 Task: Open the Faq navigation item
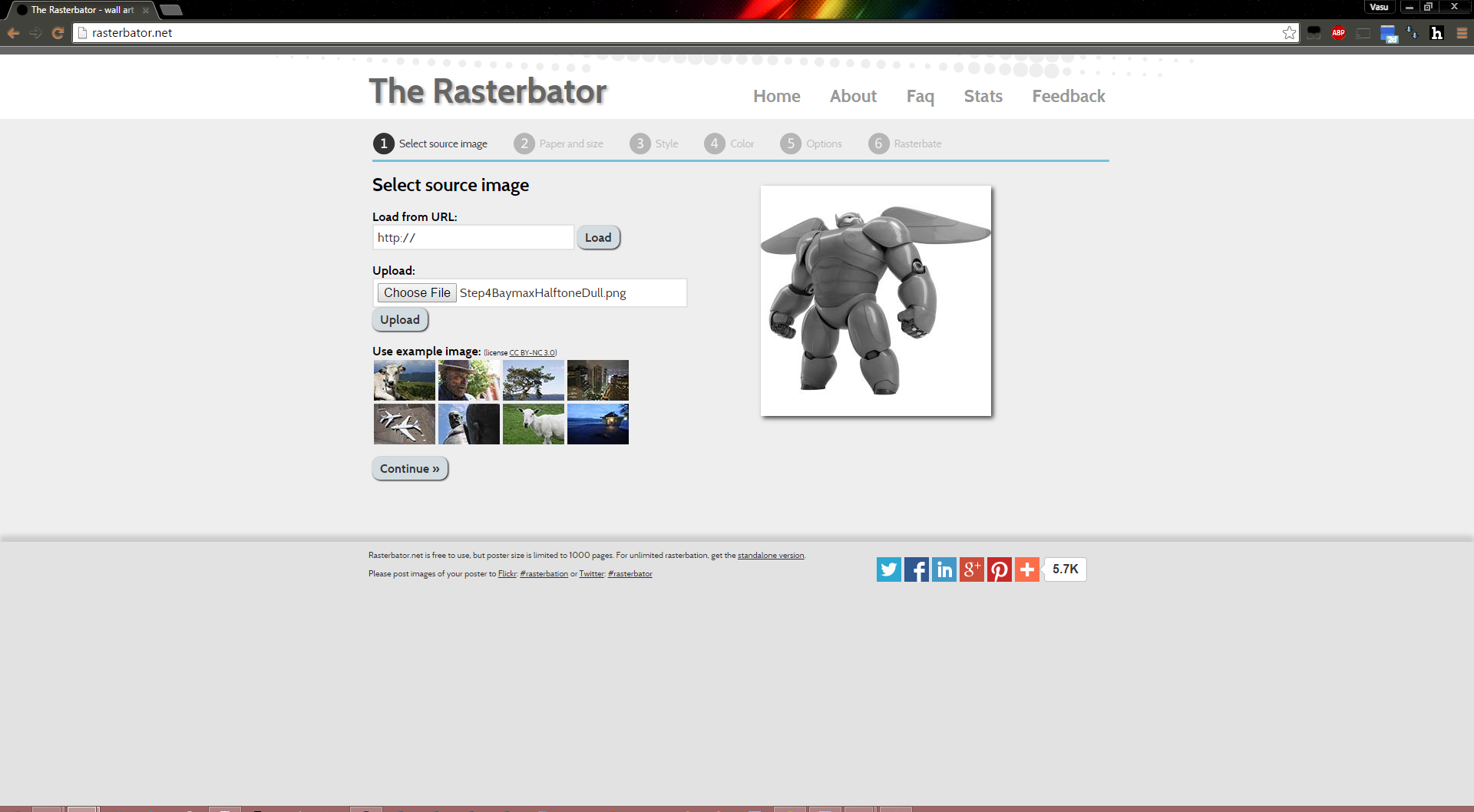(x=920, y=96)
